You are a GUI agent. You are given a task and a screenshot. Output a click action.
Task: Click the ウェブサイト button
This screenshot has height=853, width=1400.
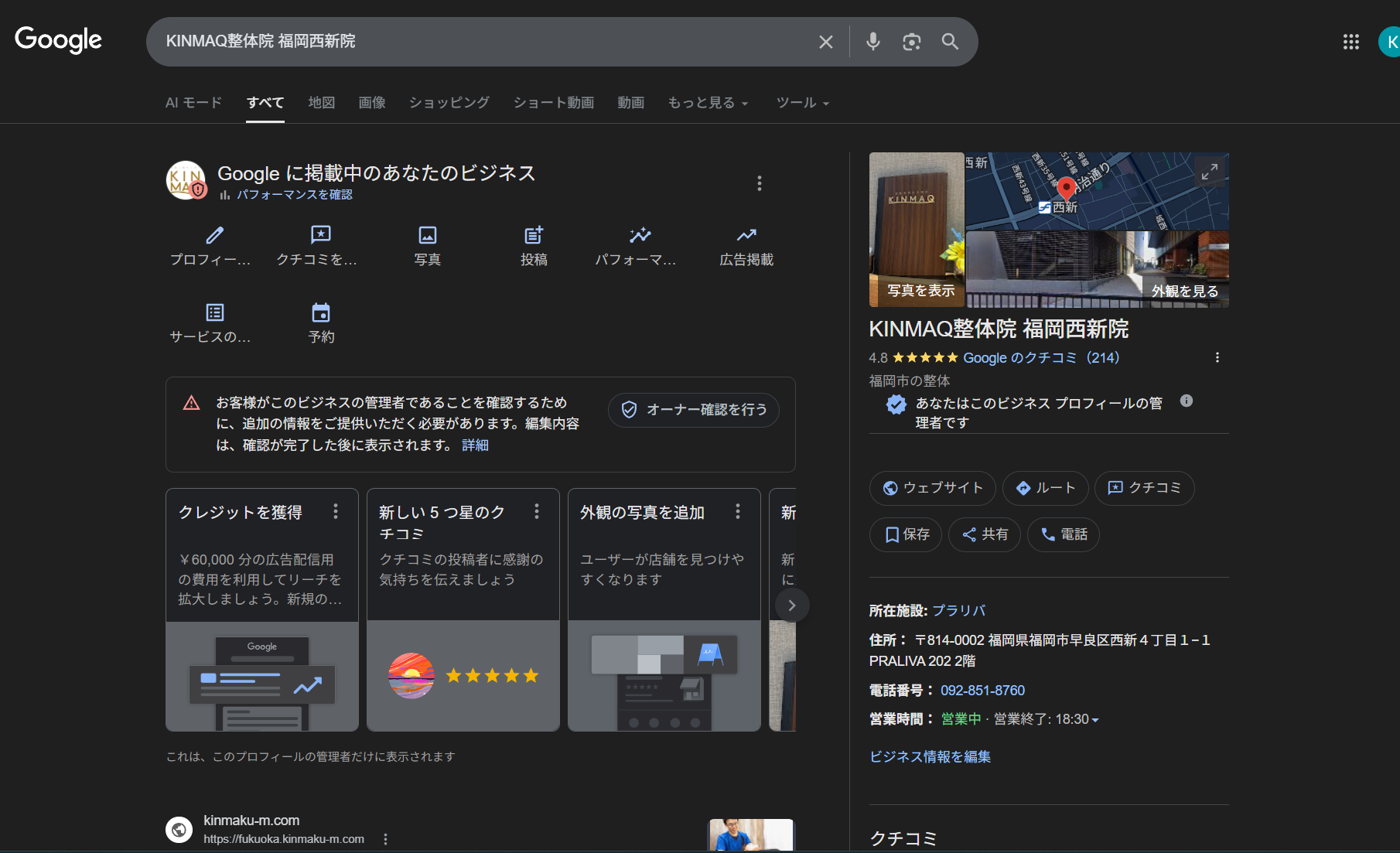coord(933,488)
